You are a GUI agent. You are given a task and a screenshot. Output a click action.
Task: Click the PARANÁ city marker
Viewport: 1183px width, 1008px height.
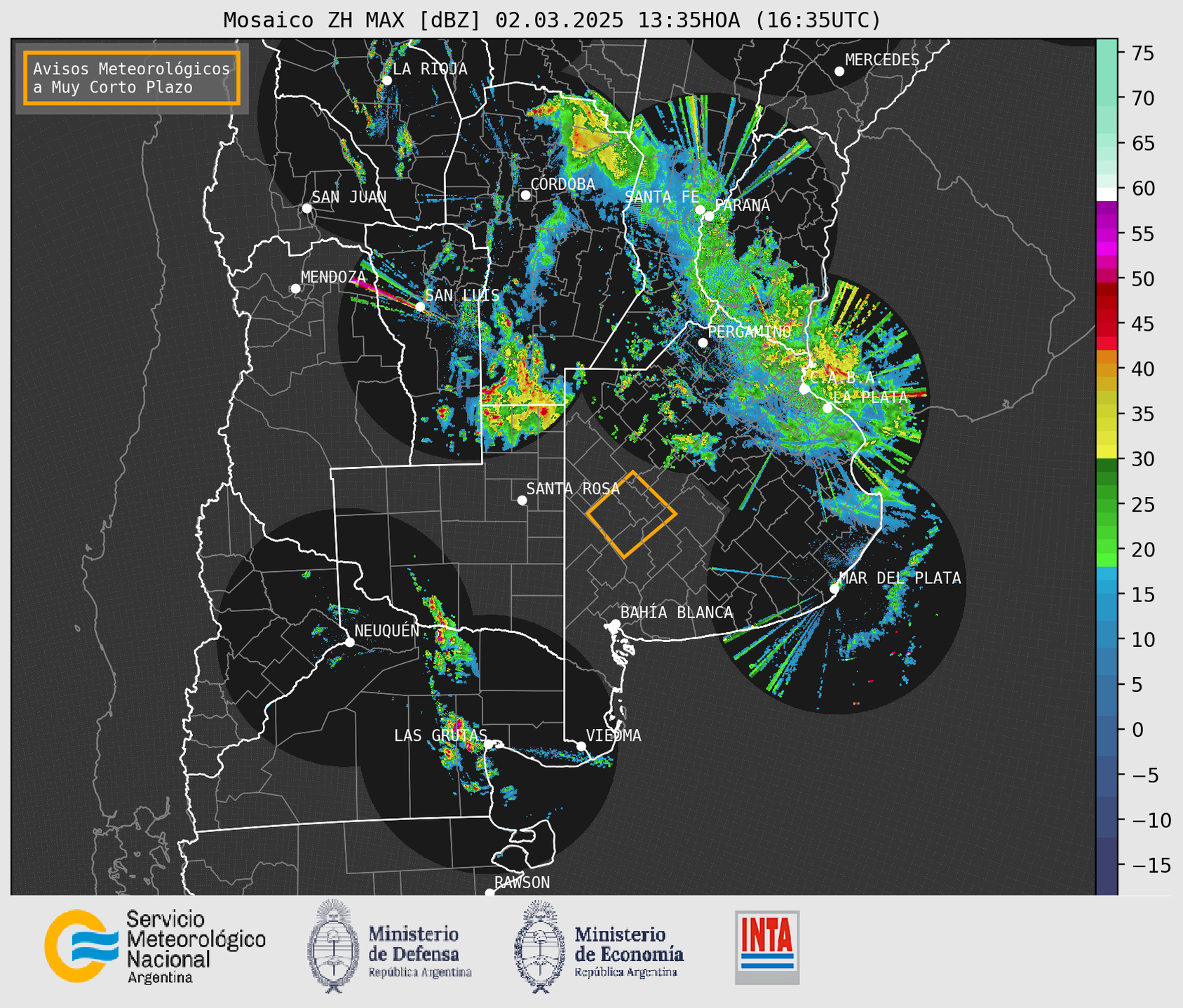click(x=709, y=216)
